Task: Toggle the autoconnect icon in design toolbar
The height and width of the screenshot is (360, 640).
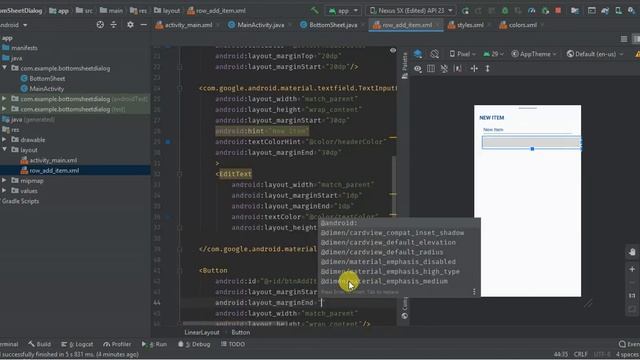Action: [x=444, y=69]
